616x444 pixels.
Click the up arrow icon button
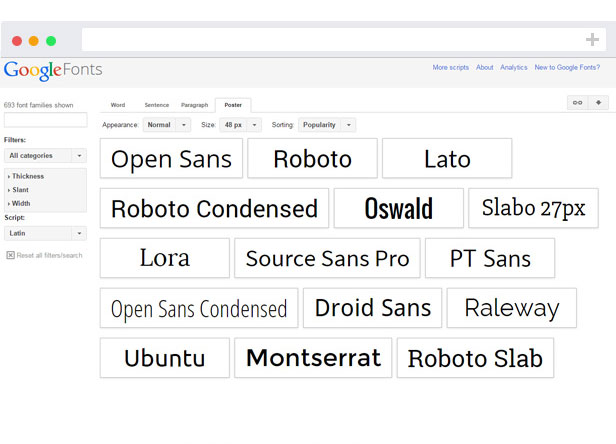pos(599,103)
